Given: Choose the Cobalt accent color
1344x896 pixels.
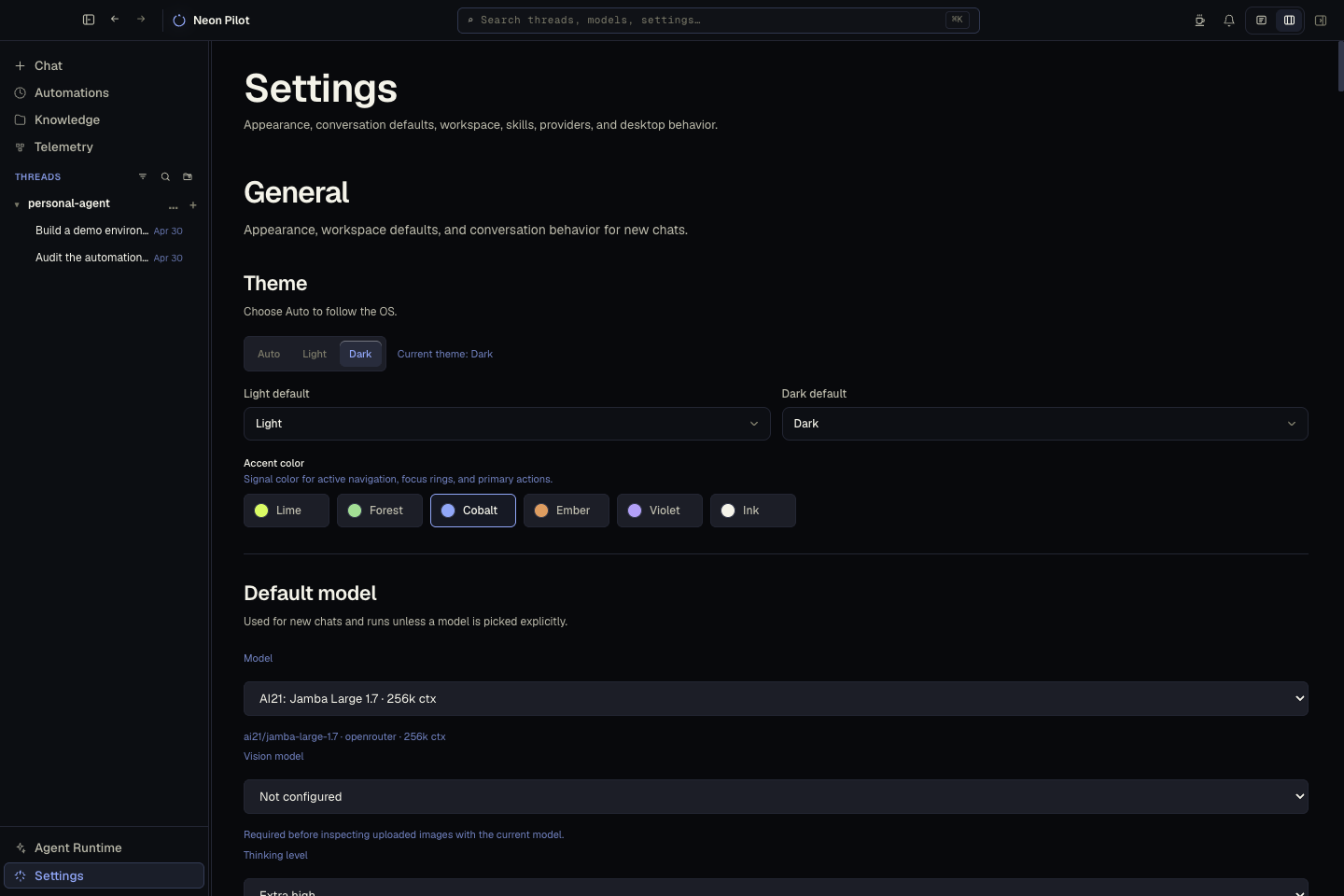Looking at the screenshot, I should coord(473,511).
